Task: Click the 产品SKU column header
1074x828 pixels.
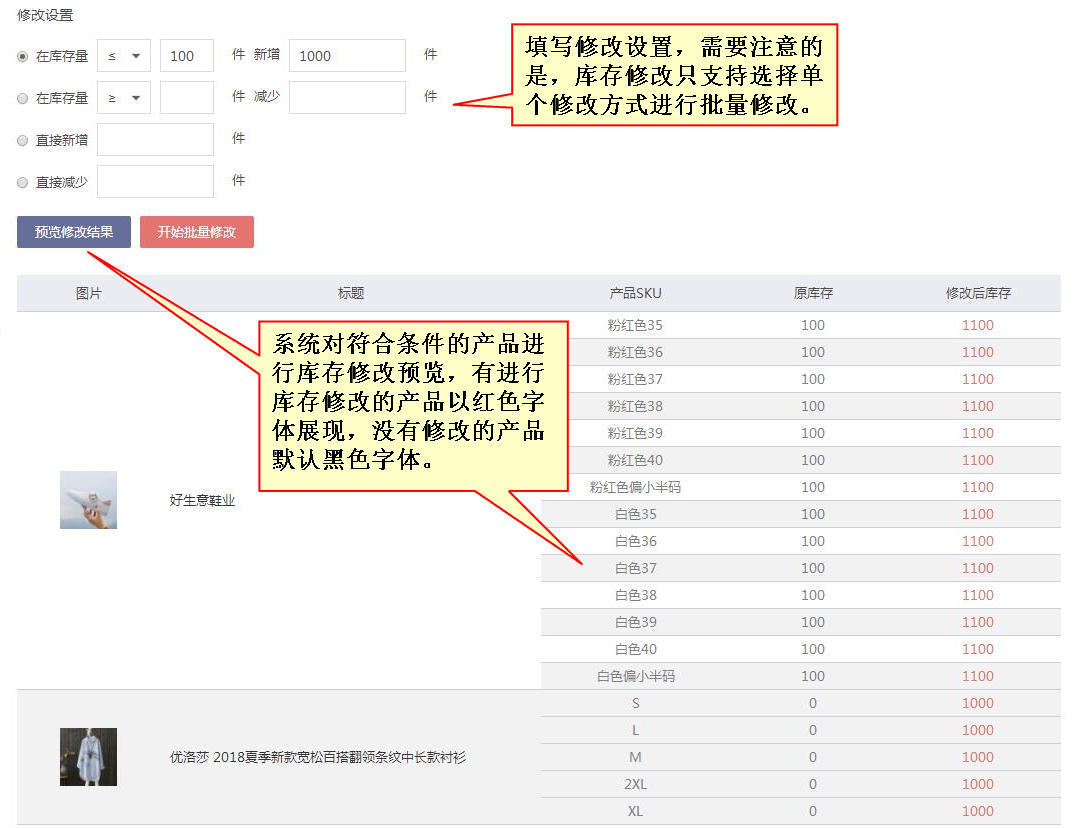Action: pos(636,293)
